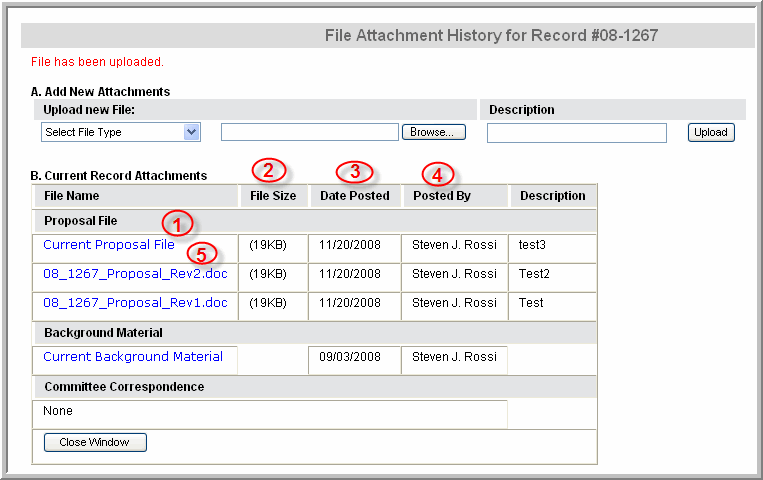Click file size cell of Current Proposal File

coord(272,248)
